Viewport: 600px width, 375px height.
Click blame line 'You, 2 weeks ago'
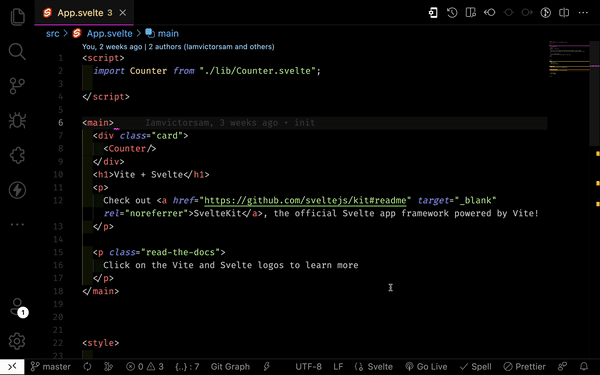[112, 47]
